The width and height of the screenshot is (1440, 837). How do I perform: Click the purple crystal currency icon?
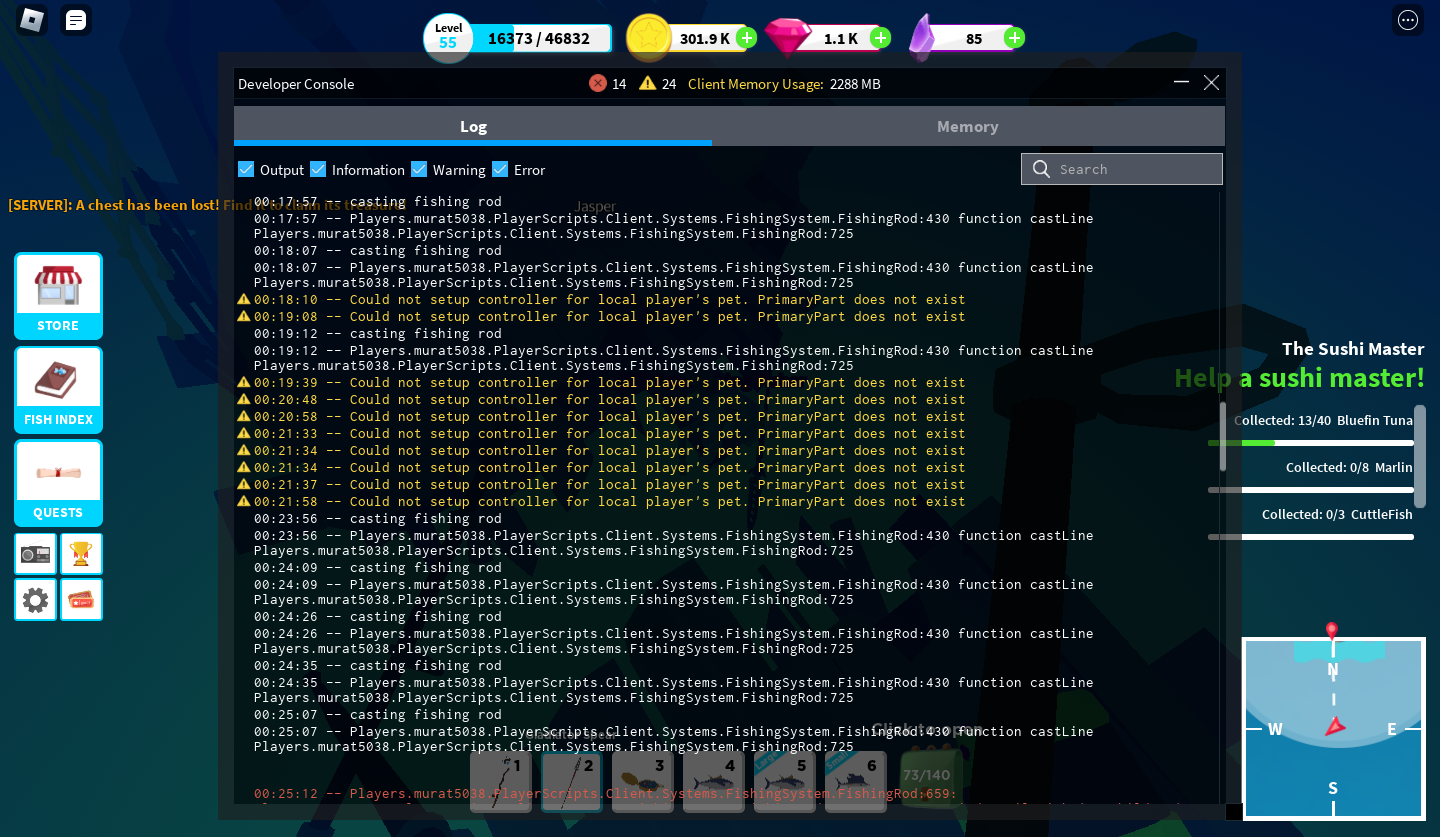tap(922, 37)
